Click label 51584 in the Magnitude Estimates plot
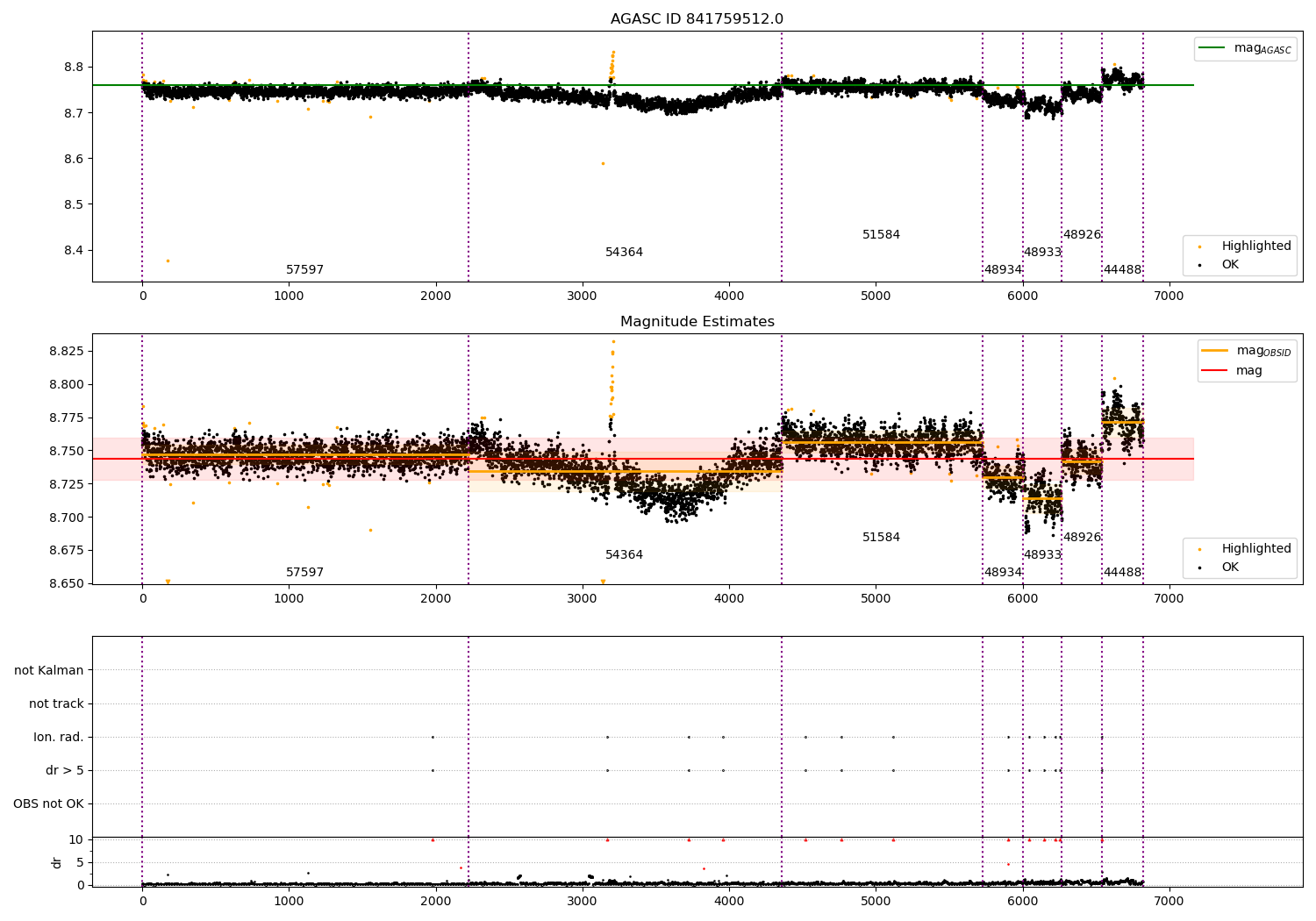 (881, 538)
